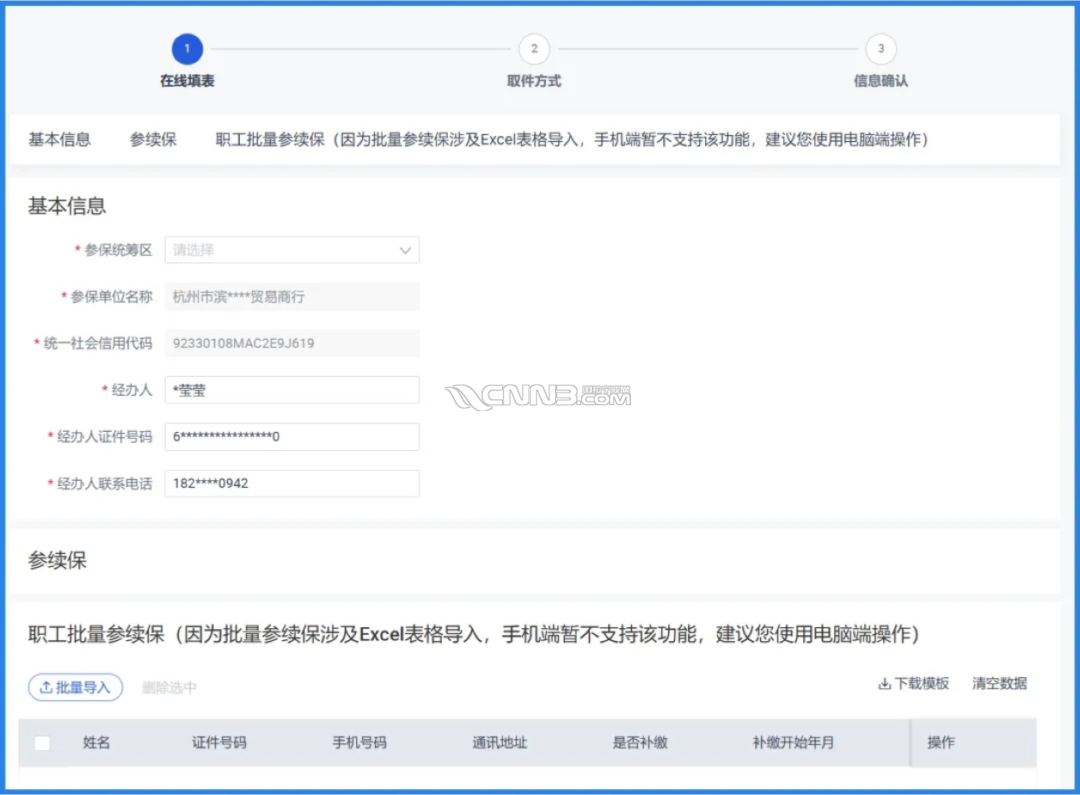
Task: Click the 经办人证件号码 input field
Action: [x=291, y=437]
